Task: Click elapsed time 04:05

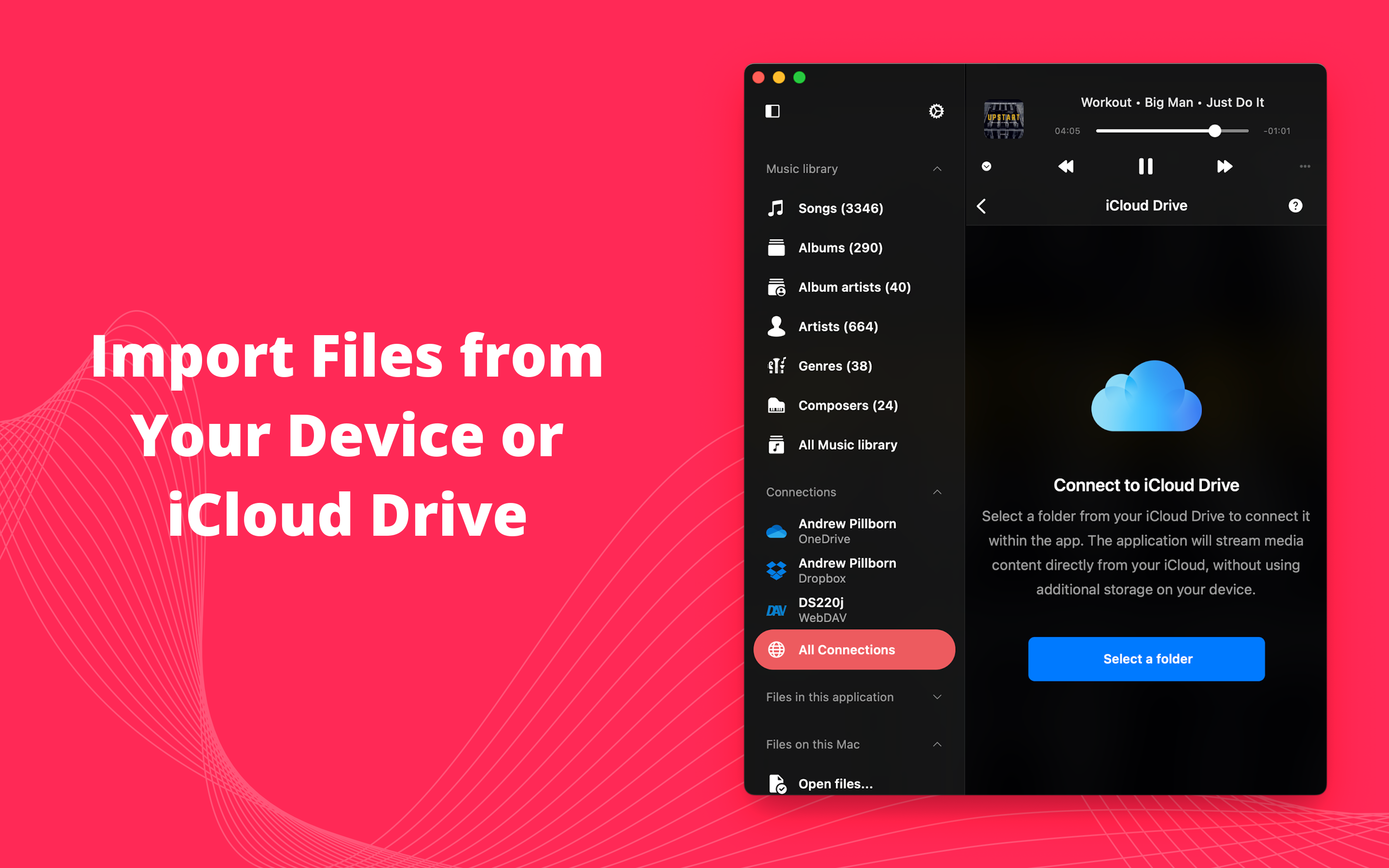Action: (1067, 131)
